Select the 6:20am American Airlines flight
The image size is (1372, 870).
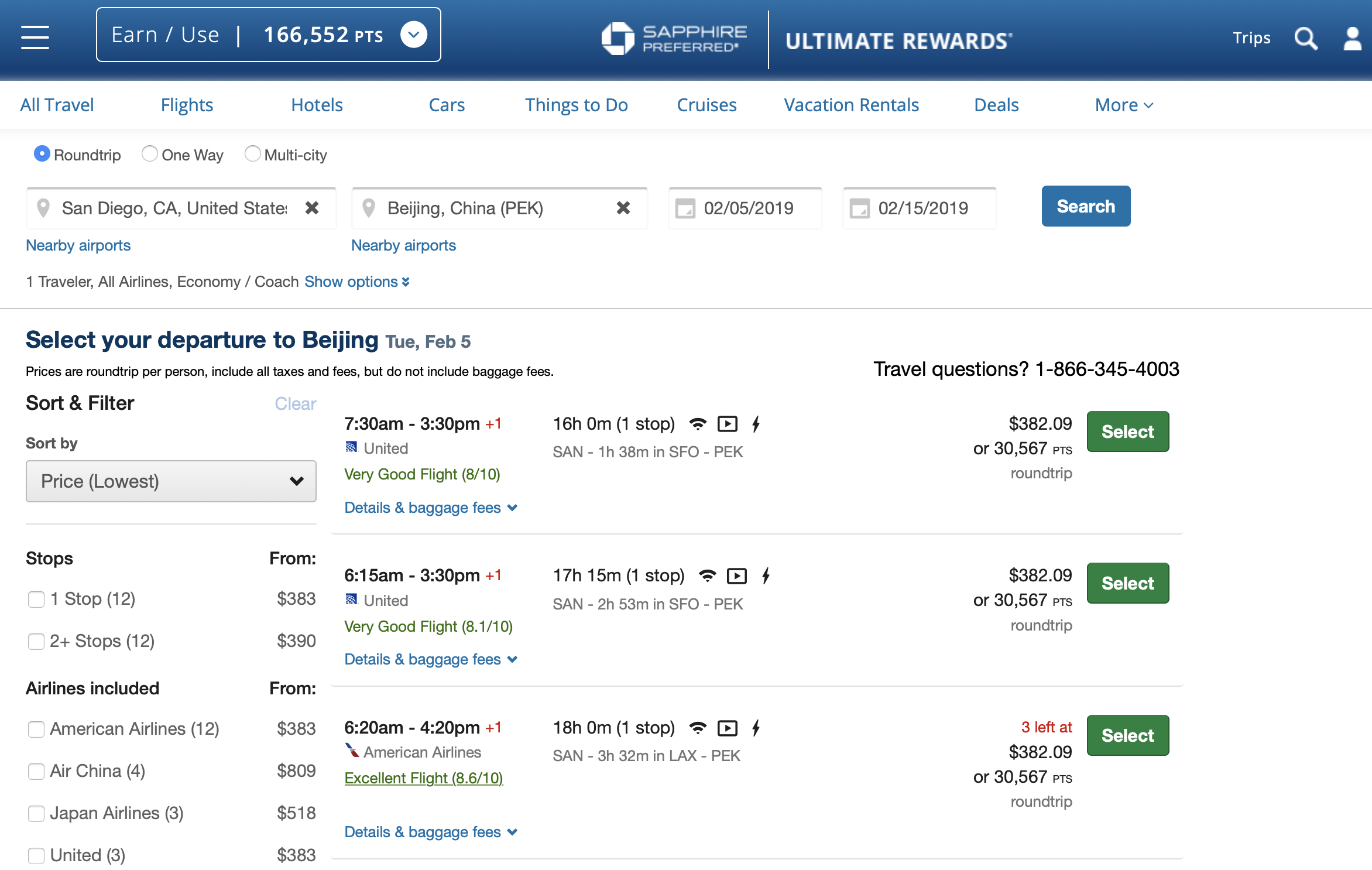1128,735
